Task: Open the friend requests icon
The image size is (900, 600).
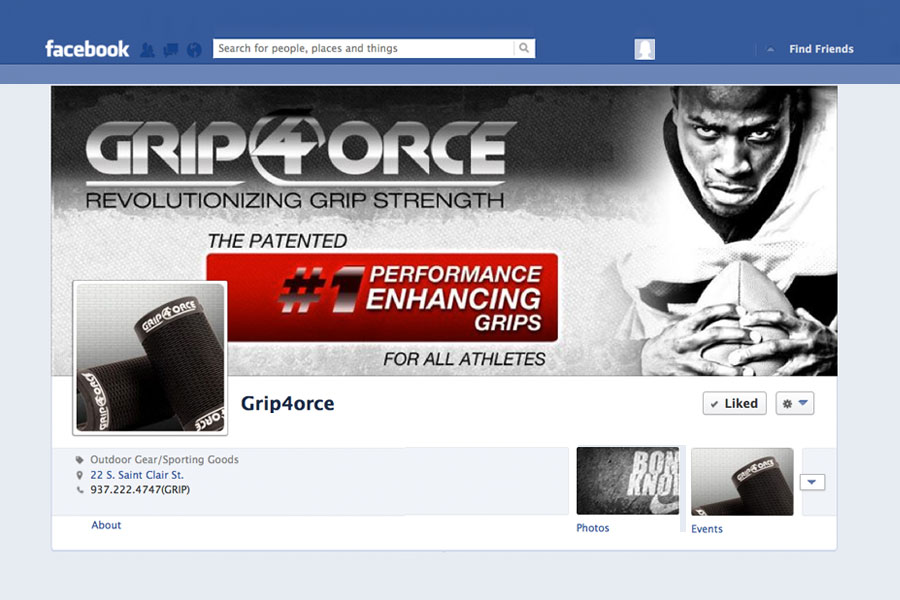Action: (x=148, y=50)
